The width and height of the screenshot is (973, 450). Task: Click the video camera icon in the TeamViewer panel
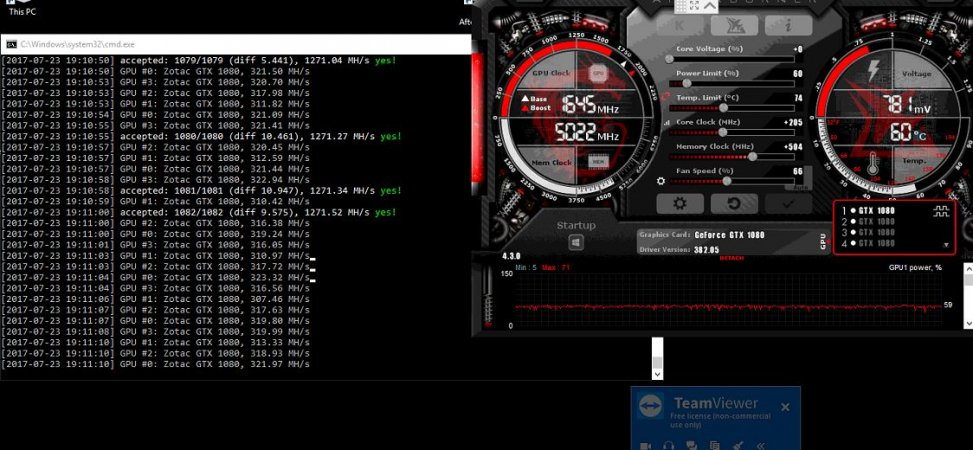(x=645, y=445)
